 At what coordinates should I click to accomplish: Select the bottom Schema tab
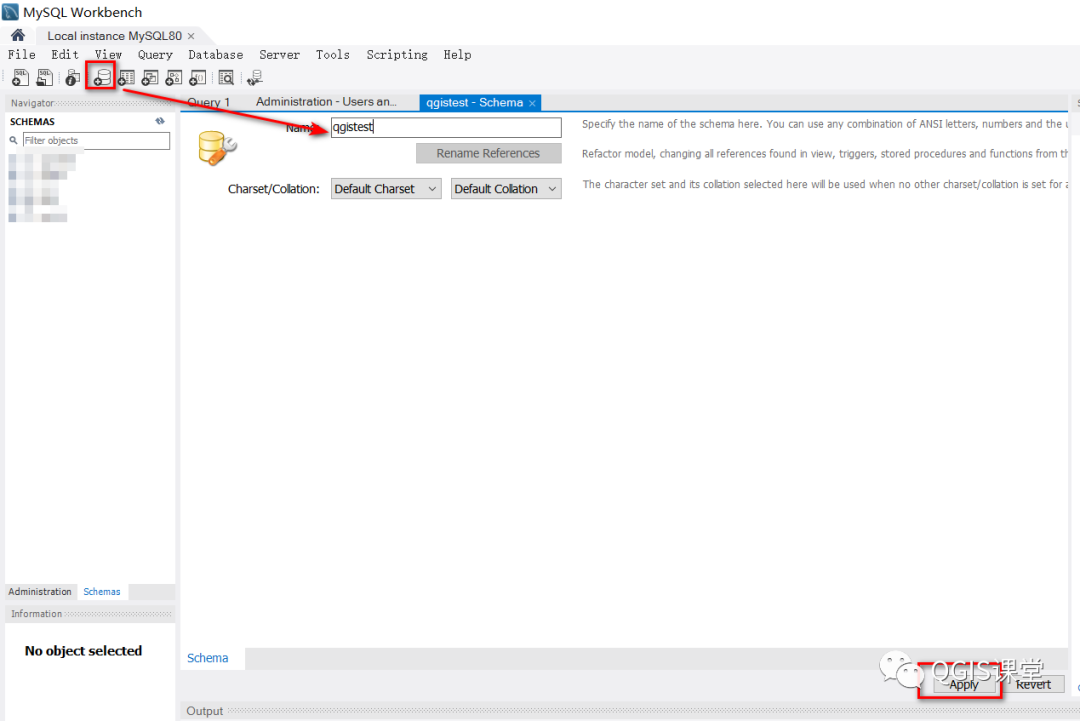coord(208,658)
